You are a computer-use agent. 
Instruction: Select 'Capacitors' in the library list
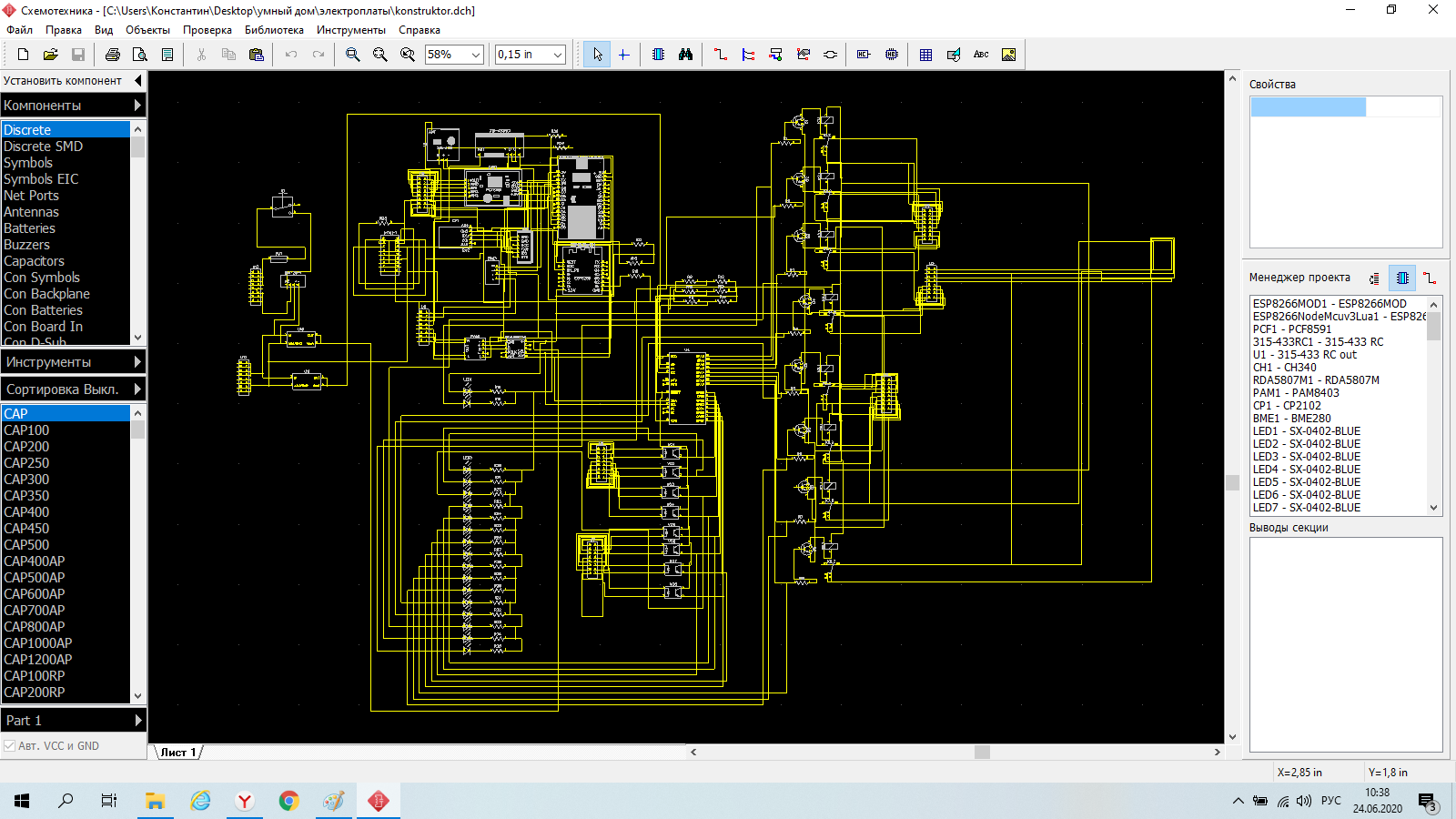(x=34, y=261)
